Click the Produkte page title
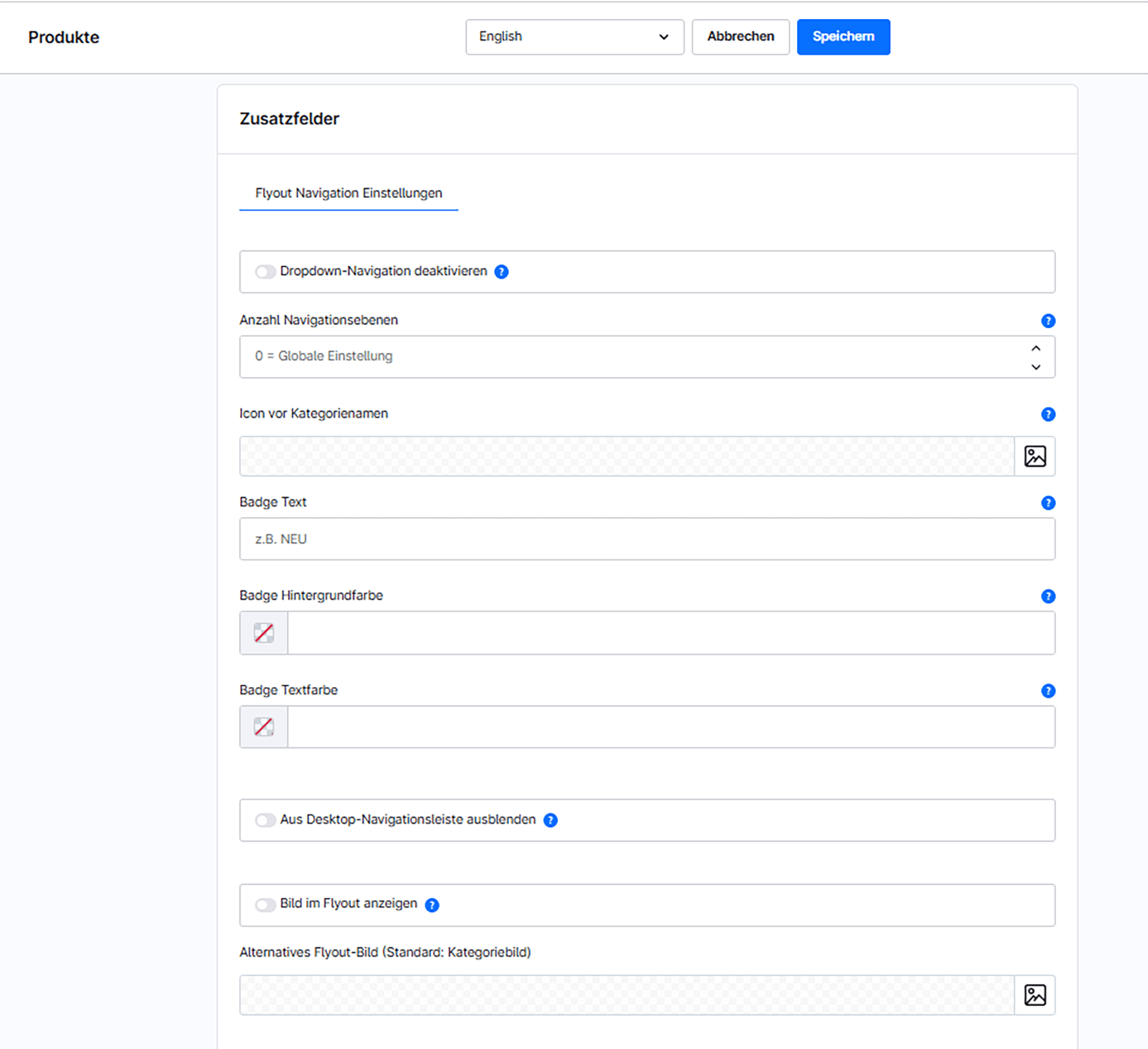The width and height of the screenshot is (1148, 1049). (63, 37)
